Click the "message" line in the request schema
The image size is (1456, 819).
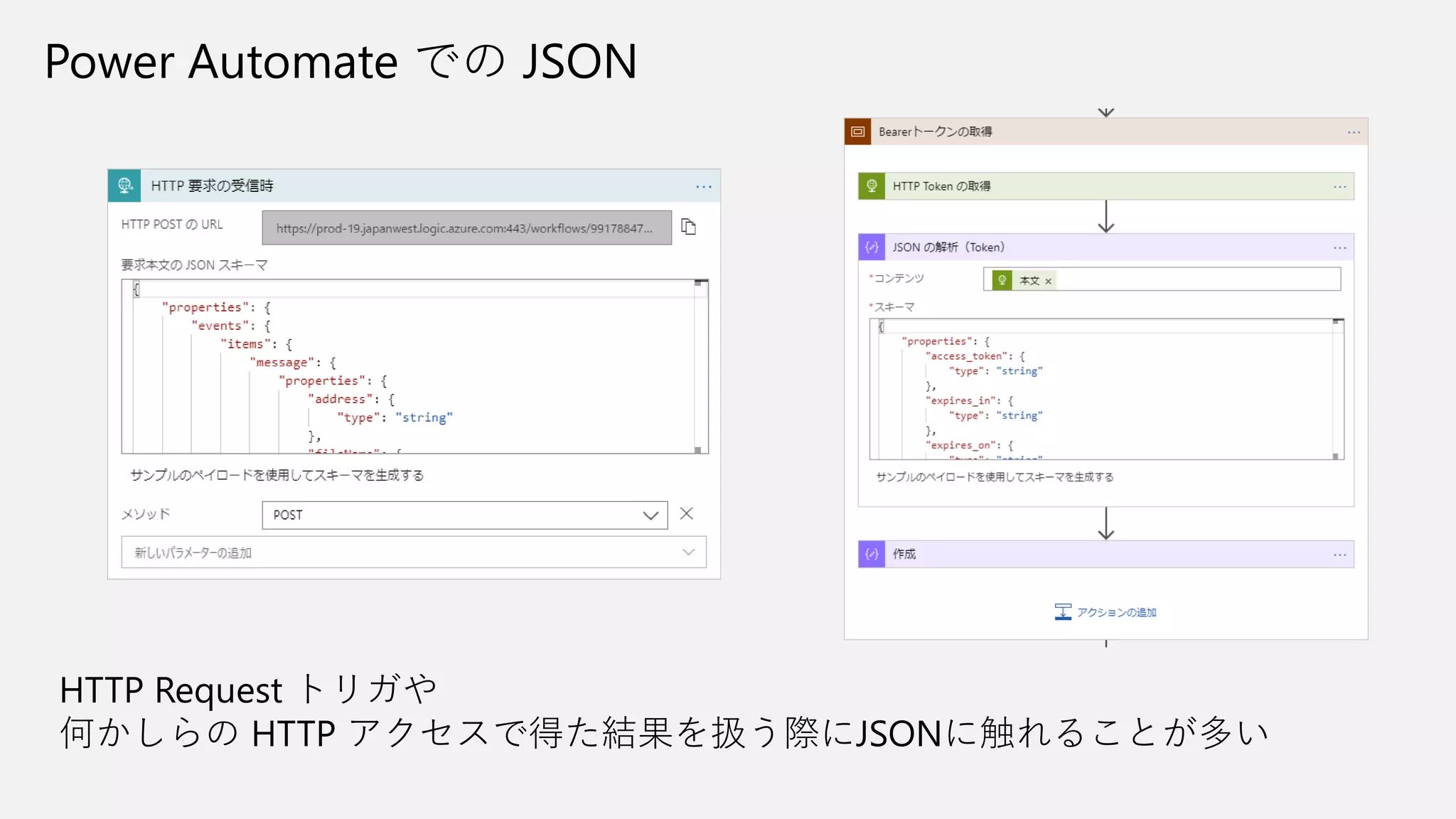[x=293, y=363]
